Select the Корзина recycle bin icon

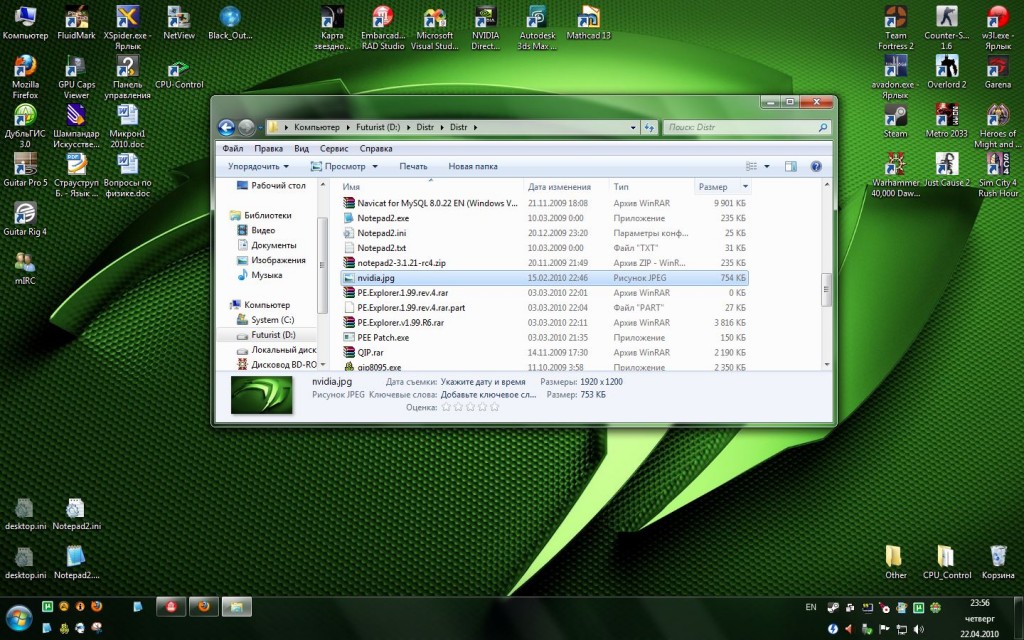click(997, 562)
